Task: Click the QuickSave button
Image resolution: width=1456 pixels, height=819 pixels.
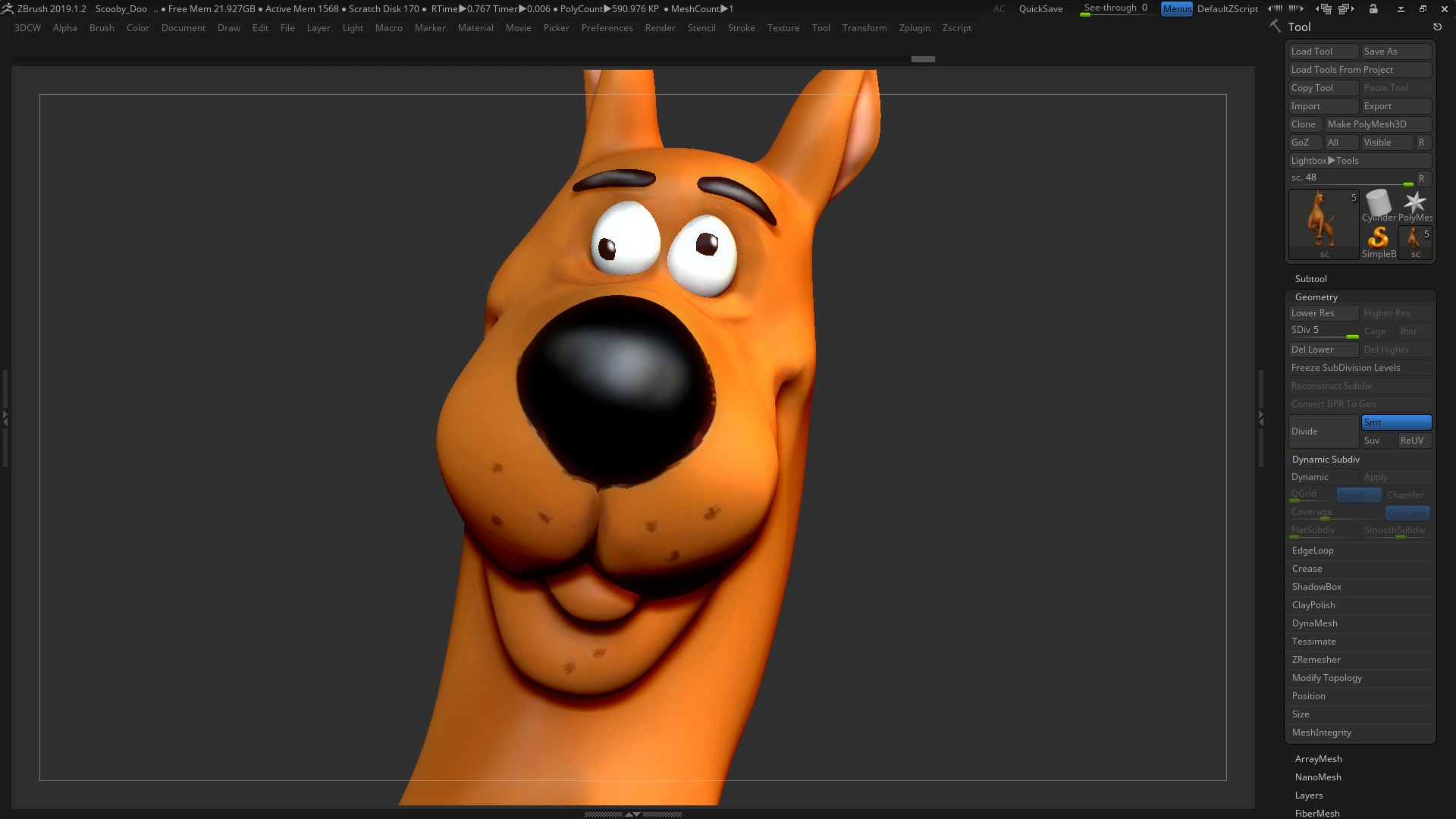Action: click(x=1040, y=9)
